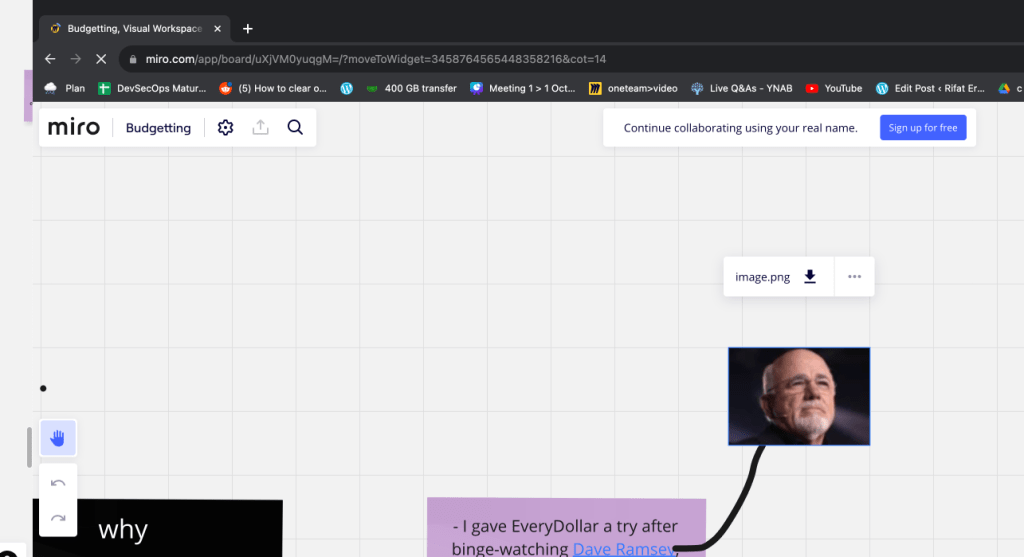Click the export board upload icon
1024x557 pixels.
(x=261, y=127)
